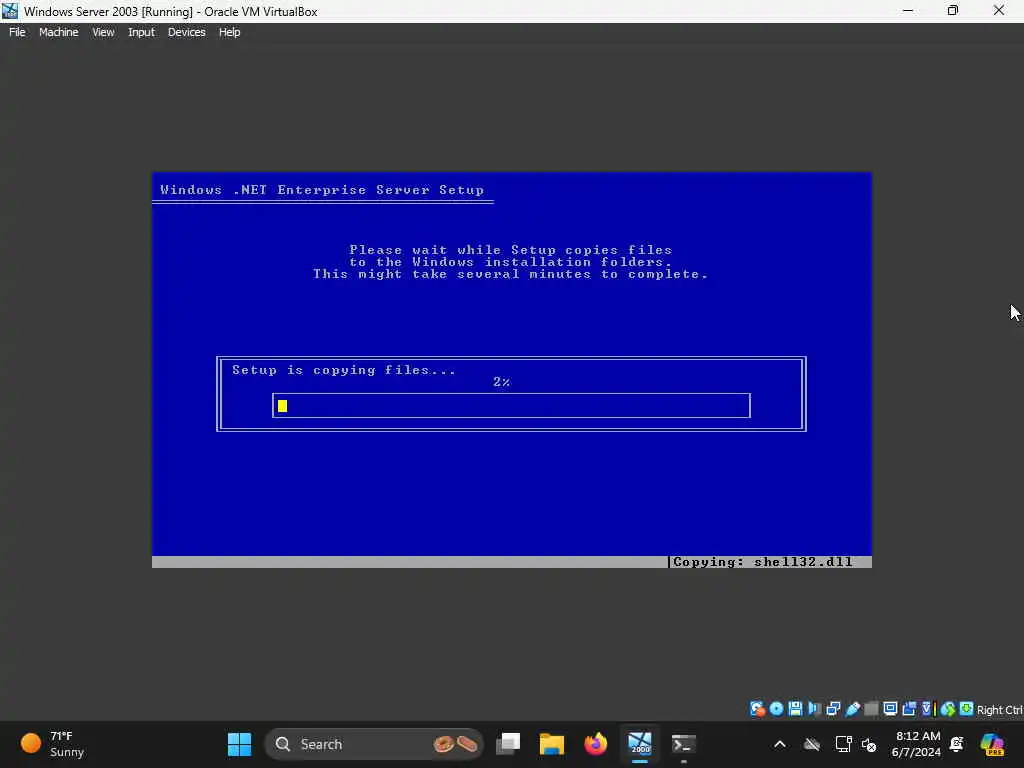Viewport: 1024px width, 768px height.
Task: Click the floppy disk status icon
Action: [795, 709]
